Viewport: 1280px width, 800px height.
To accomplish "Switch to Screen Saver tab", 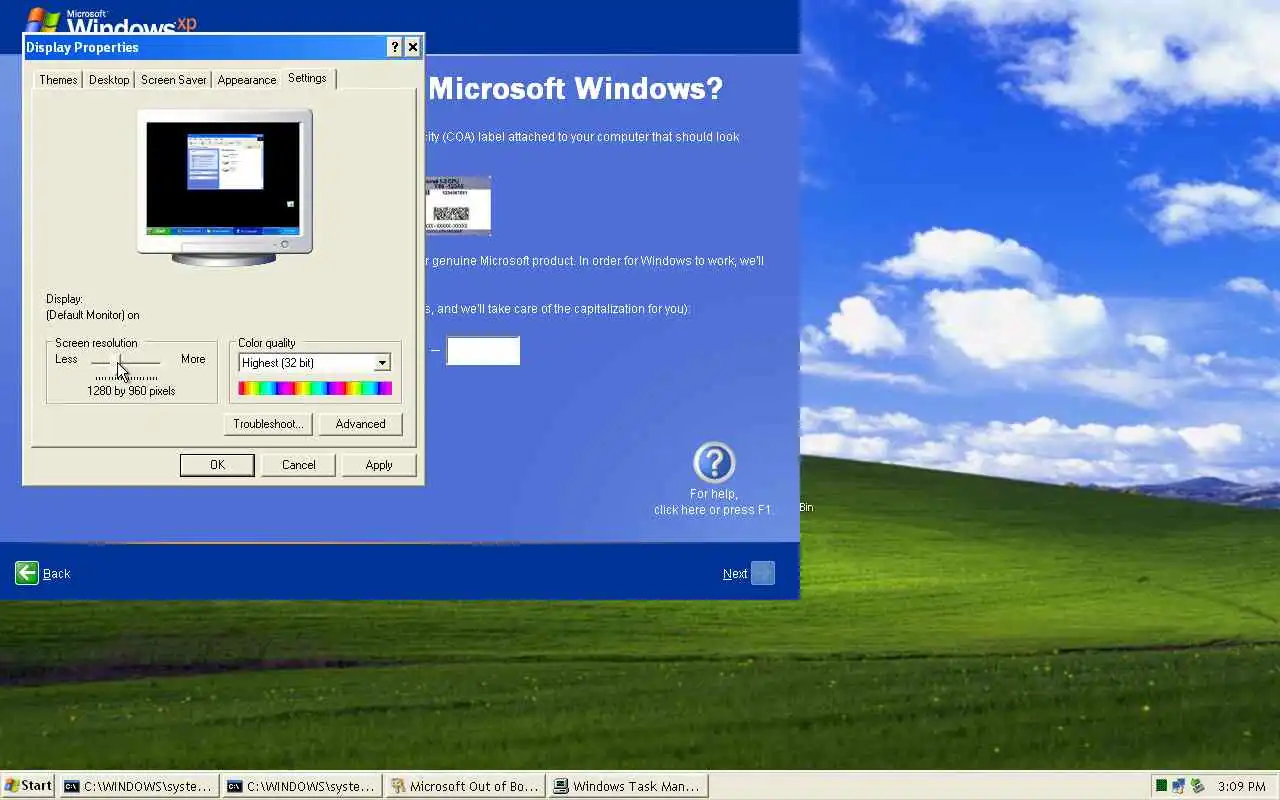I will [174, 80].
